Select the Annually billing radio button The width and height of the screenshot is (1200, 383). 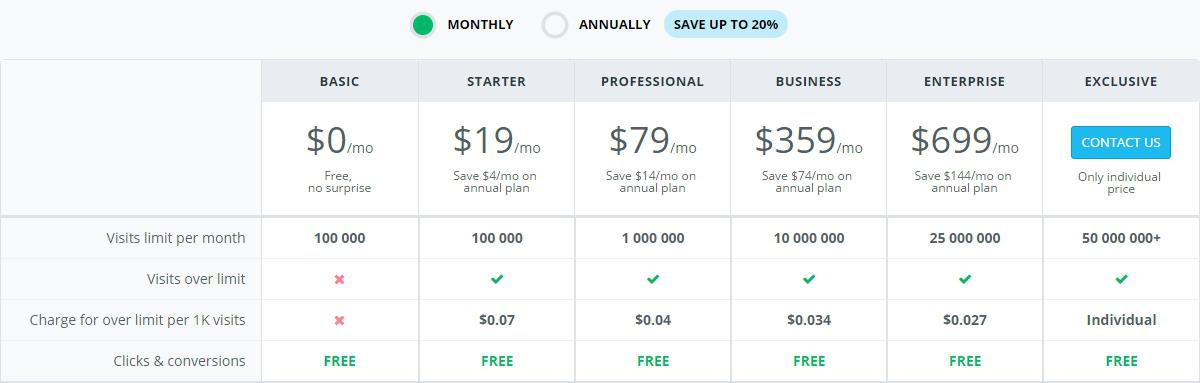555,25
